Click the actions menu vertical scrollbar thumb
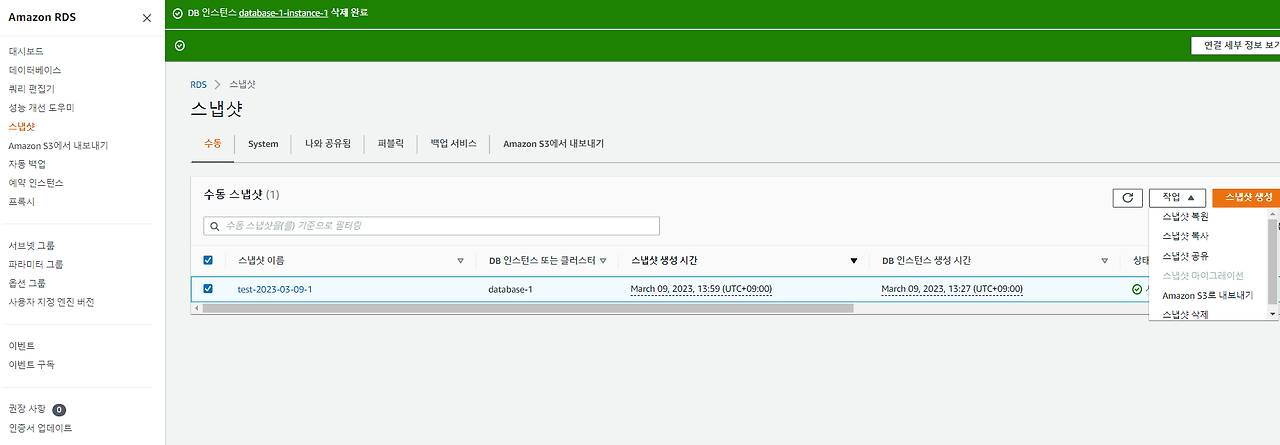Screen dimensions: 1280x445 pos(1273,262)
